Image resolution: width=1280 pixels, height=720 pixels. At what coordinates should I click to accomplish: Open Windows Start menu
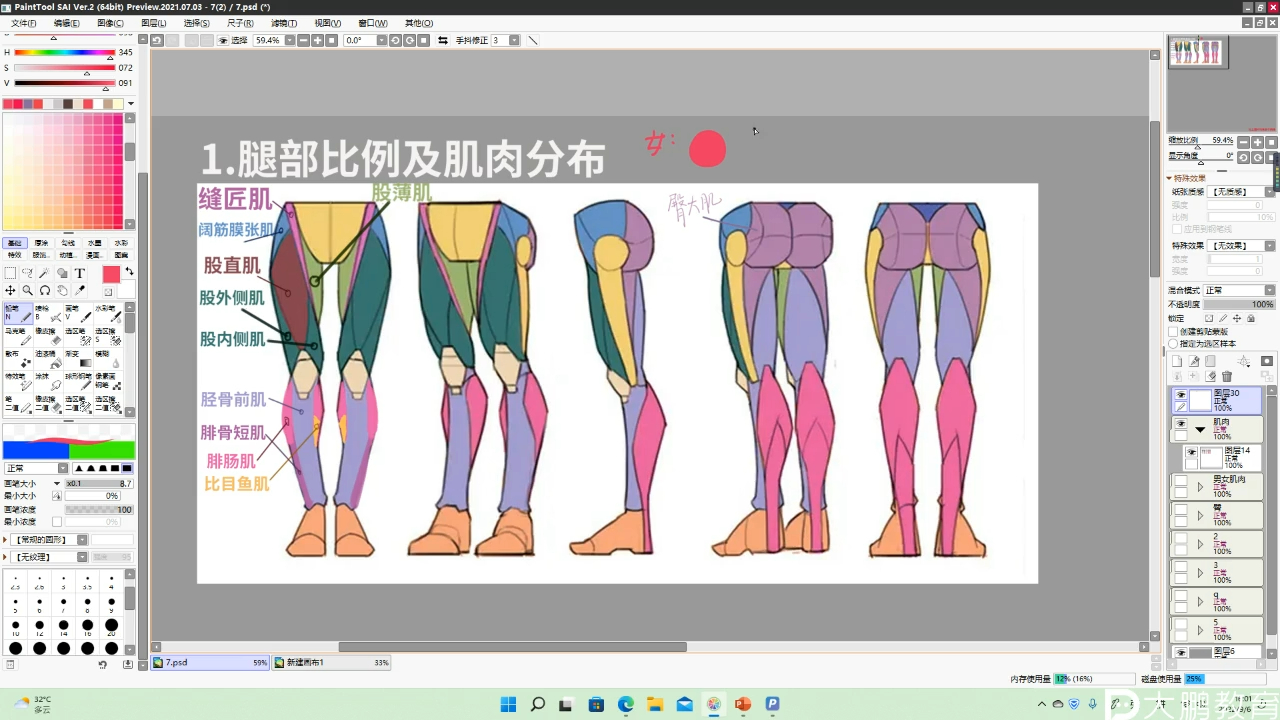tap(508, 704)
